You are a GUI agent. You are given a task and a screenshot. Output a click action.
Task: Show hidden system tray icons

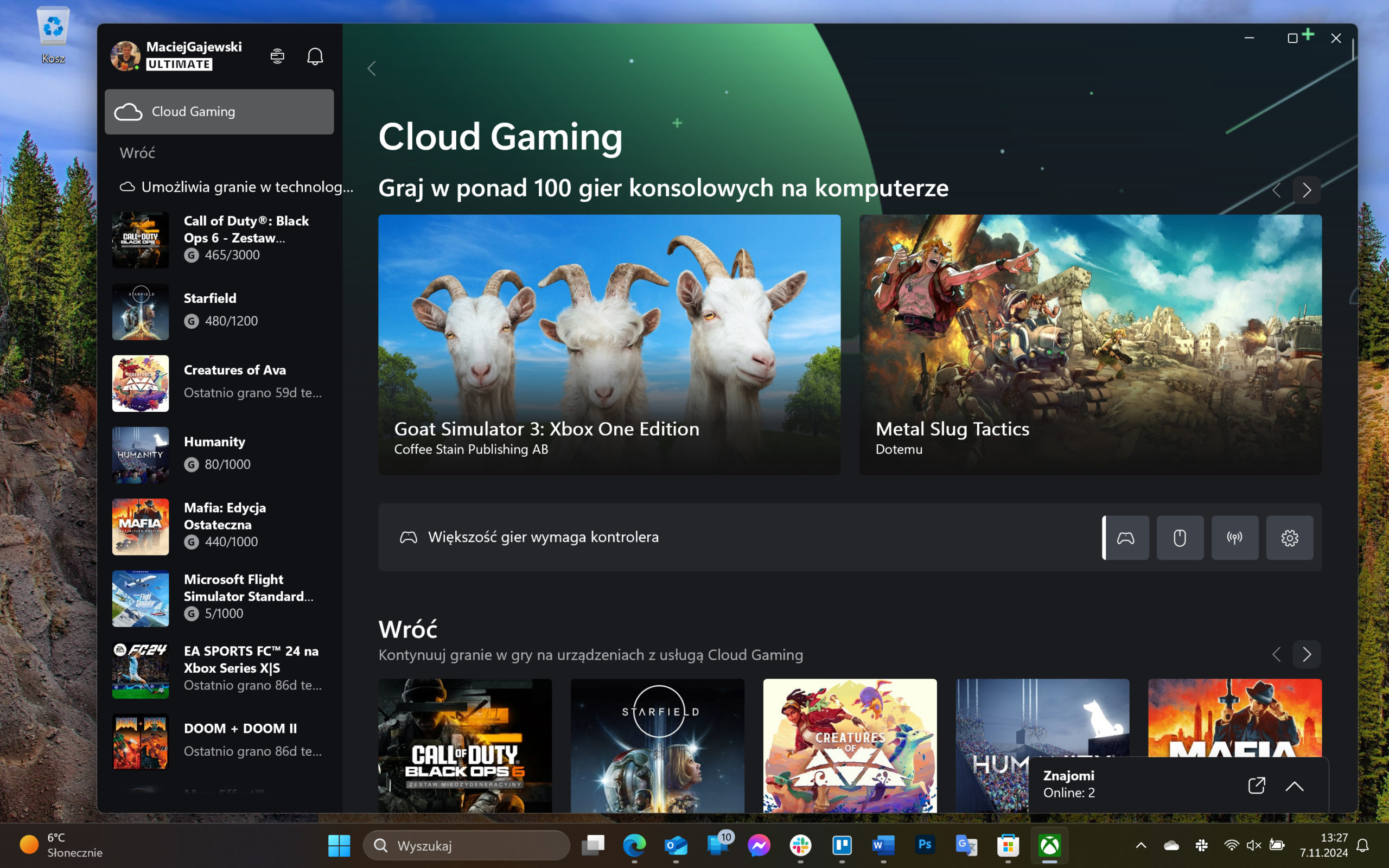tap(1141, 845)
